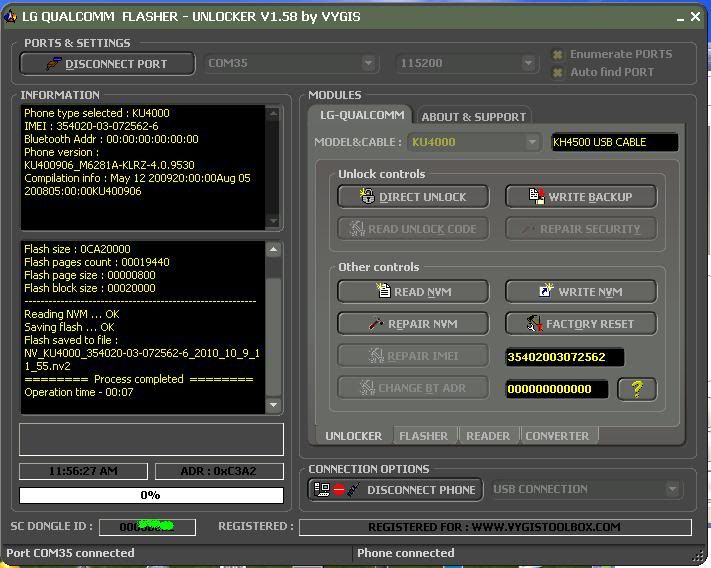The width and height of the screenshot is (711, 568).
Task: Toggle Enumerate PORTS checkbox
Action: 557,55
